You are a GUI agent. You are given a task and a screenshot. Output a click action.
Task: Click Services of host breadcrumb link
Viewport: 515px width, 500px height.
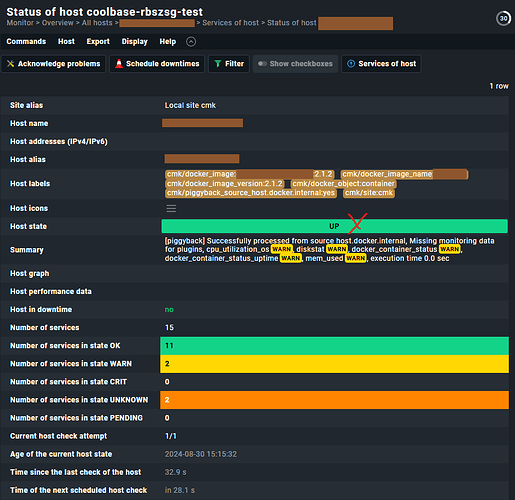pyautogui.click(x=230, y=23)
